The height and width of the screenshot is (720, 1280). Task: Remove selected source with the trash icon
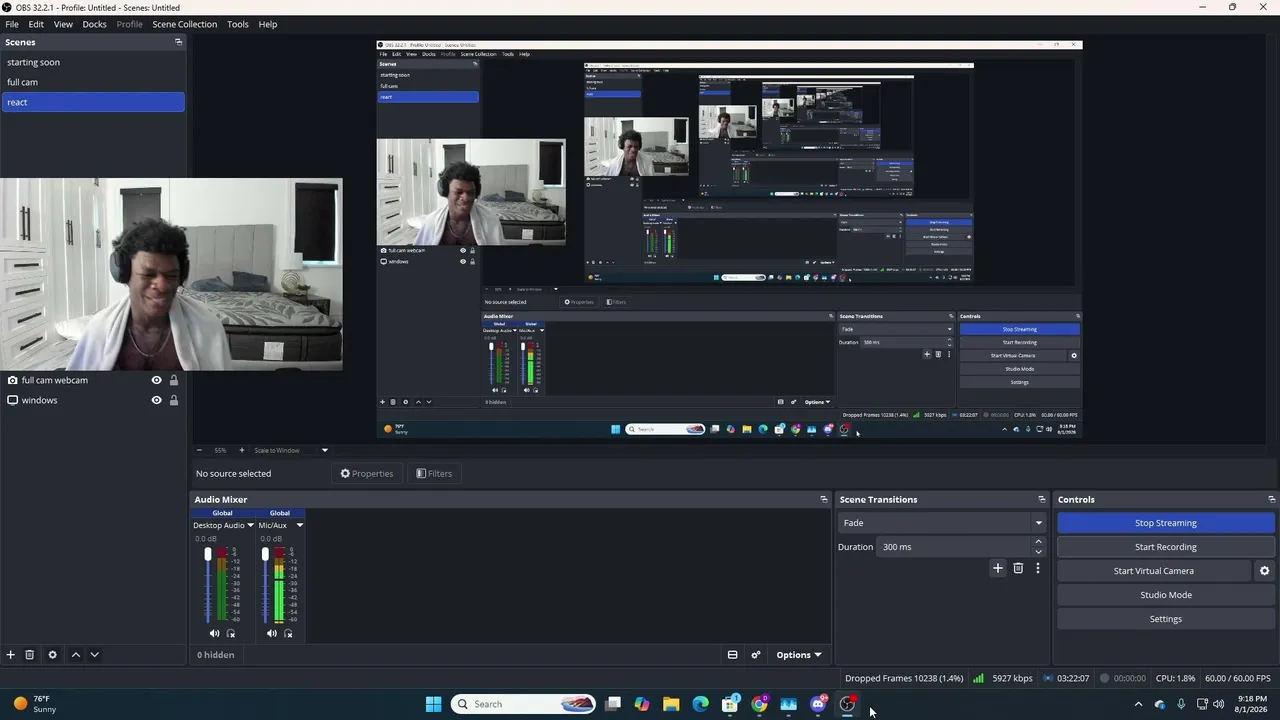point(30,655)
